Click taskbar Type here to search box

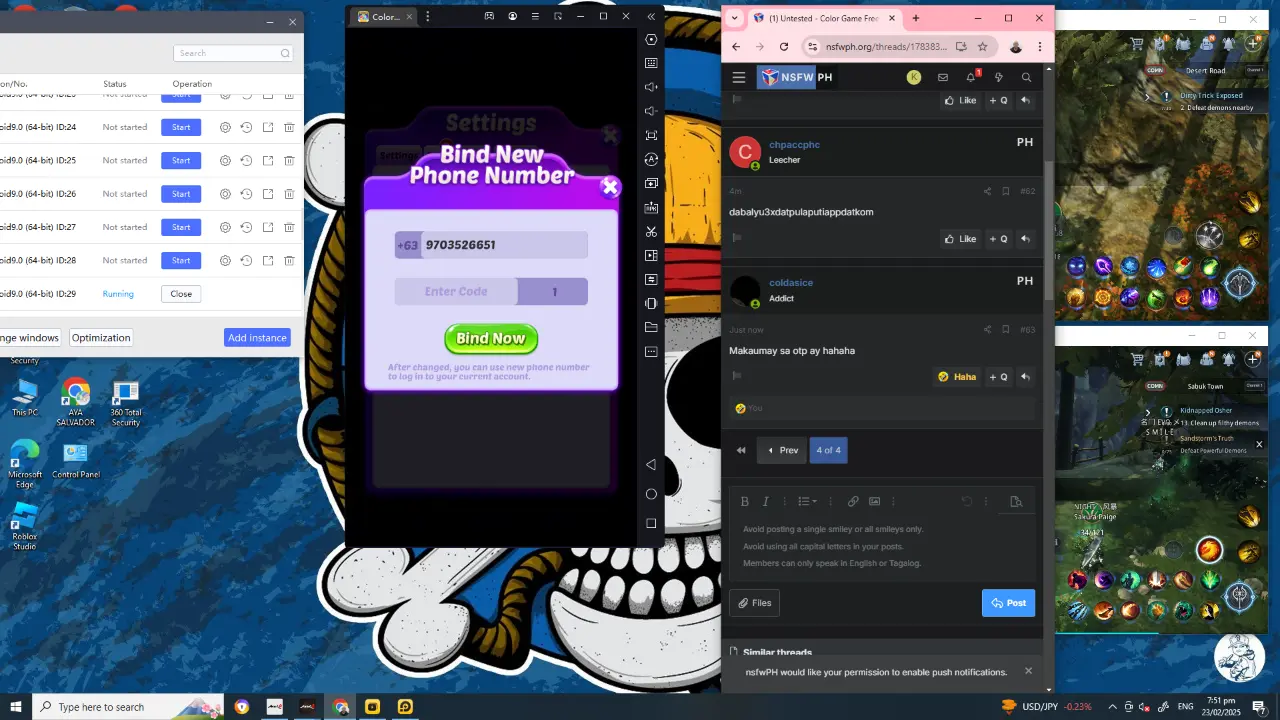(128, 707)
